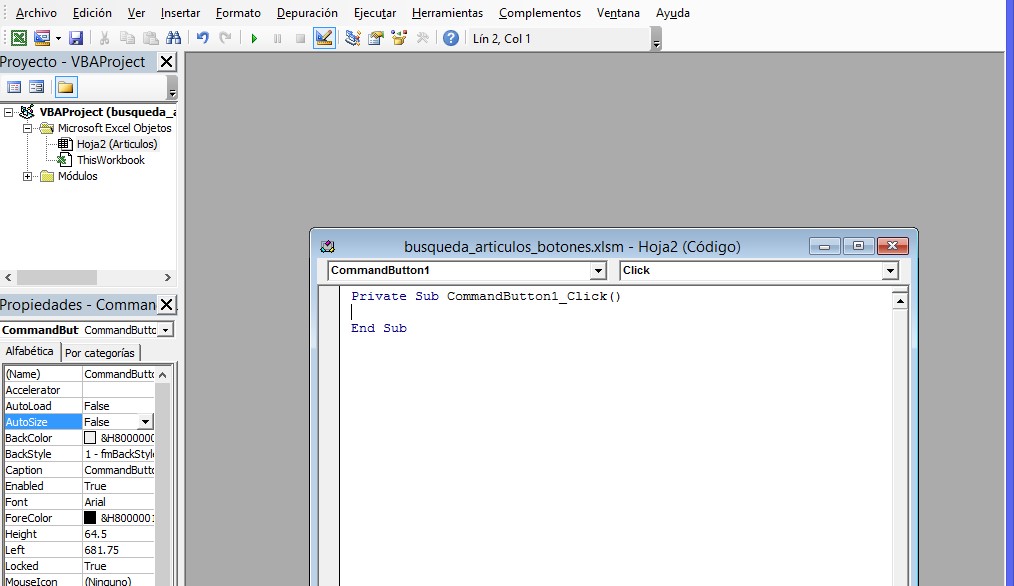Image resolution: width=1014 pixels, height=586 pixels.
Task: Open the CommandButton1 object dropdown
Action: coord(598,271)
